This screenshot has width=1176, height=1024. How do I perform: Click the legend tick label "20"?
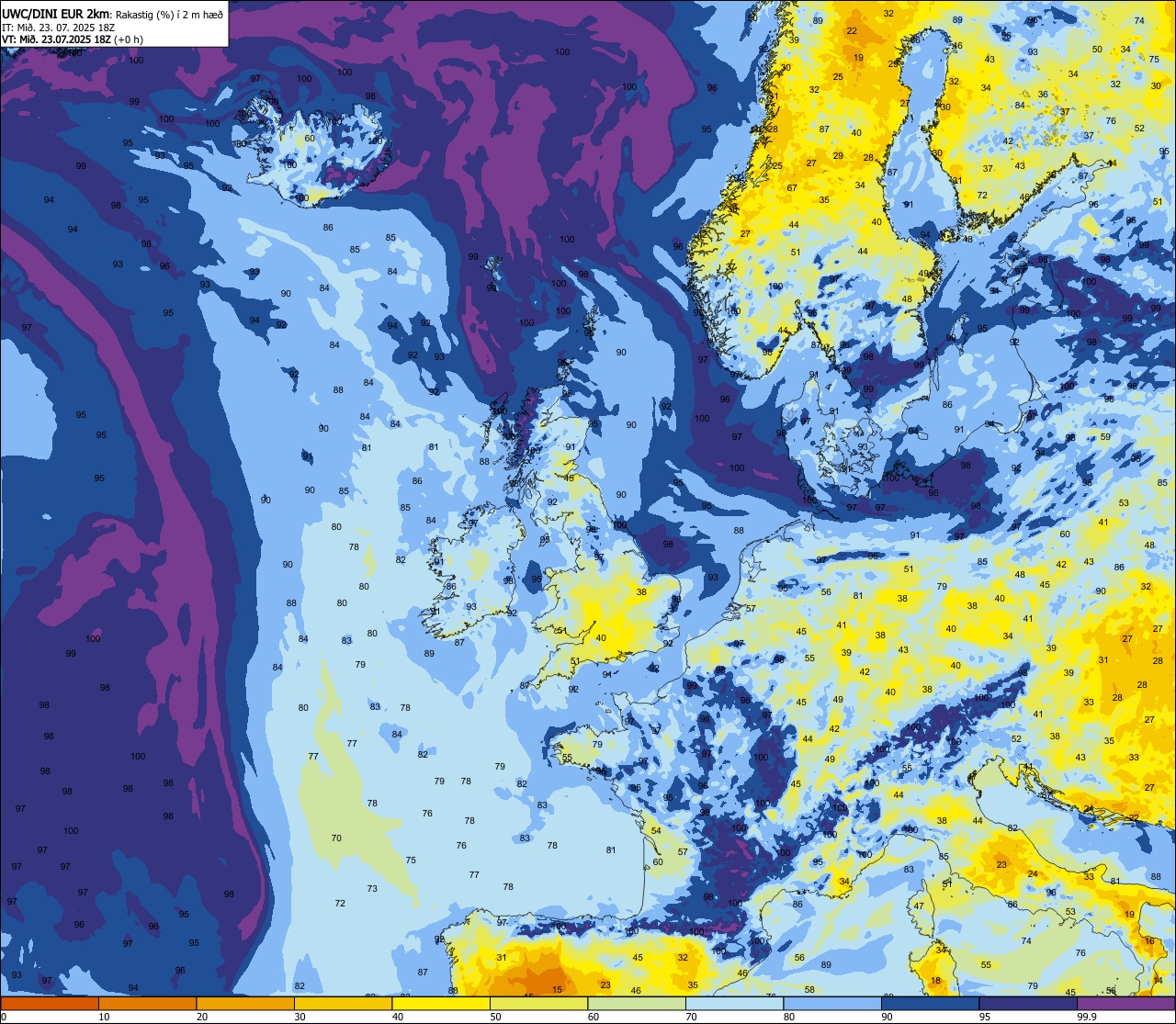point(201,1017)
